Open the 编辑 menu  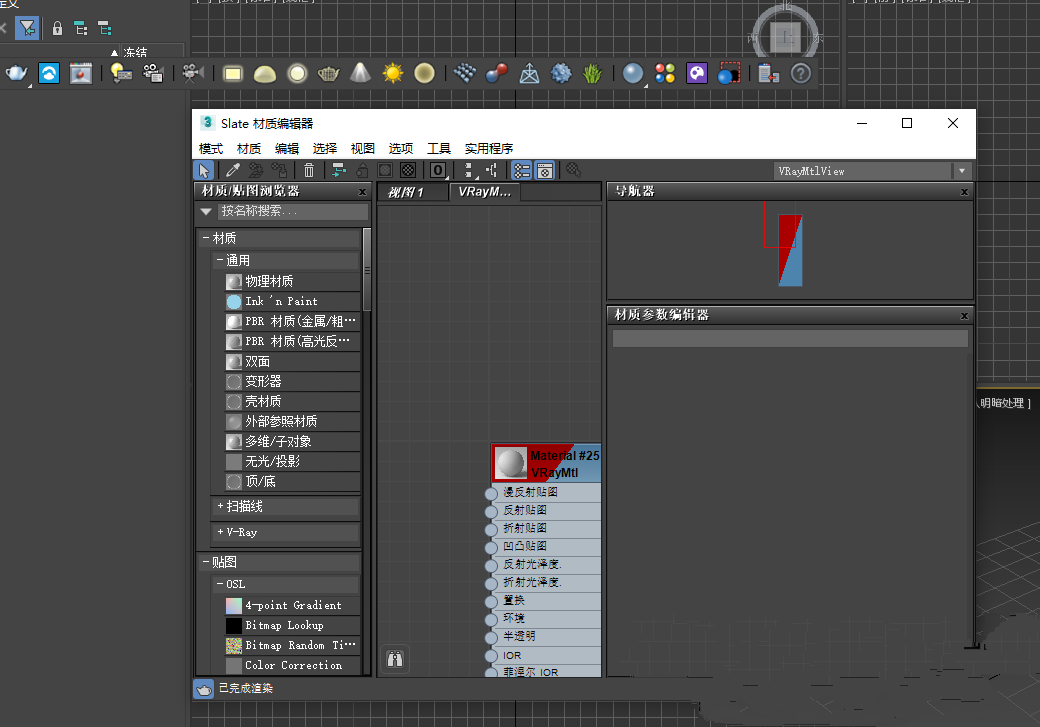click(x=287, y=149)
